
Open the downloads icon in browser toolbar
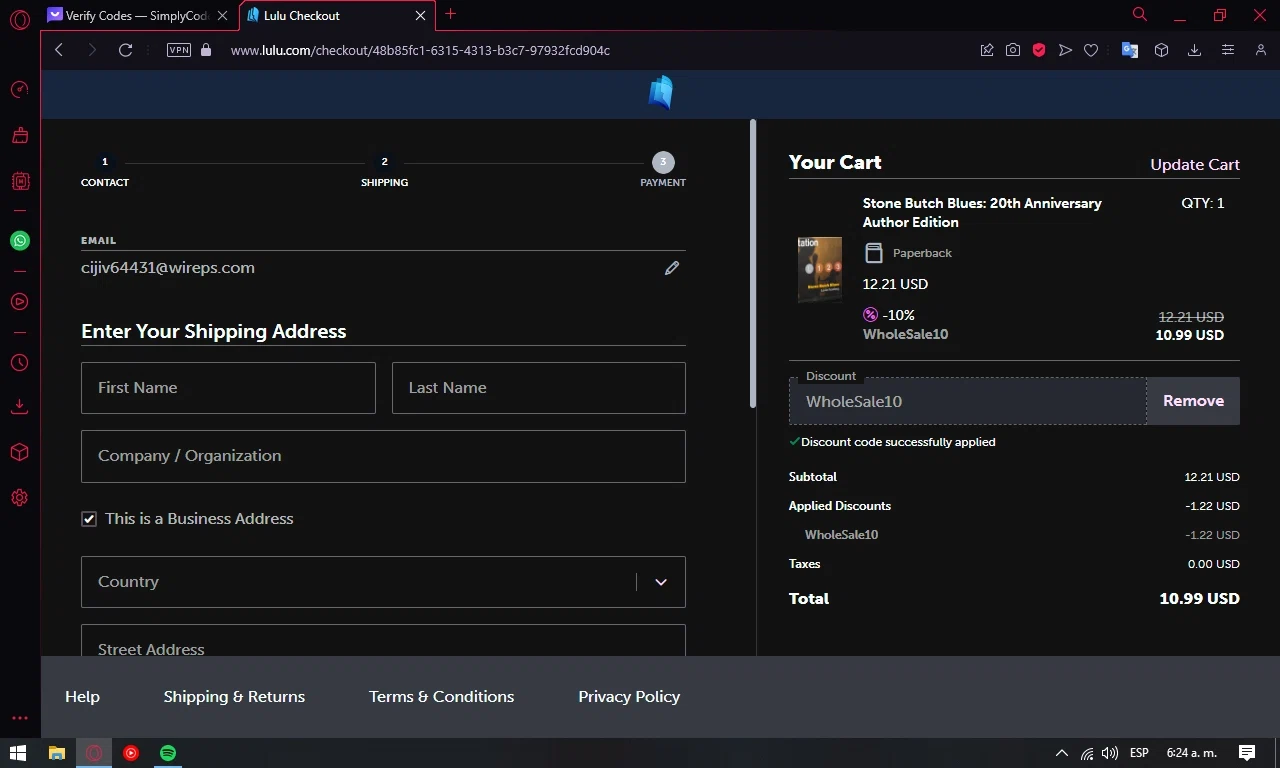(1194, 50)
